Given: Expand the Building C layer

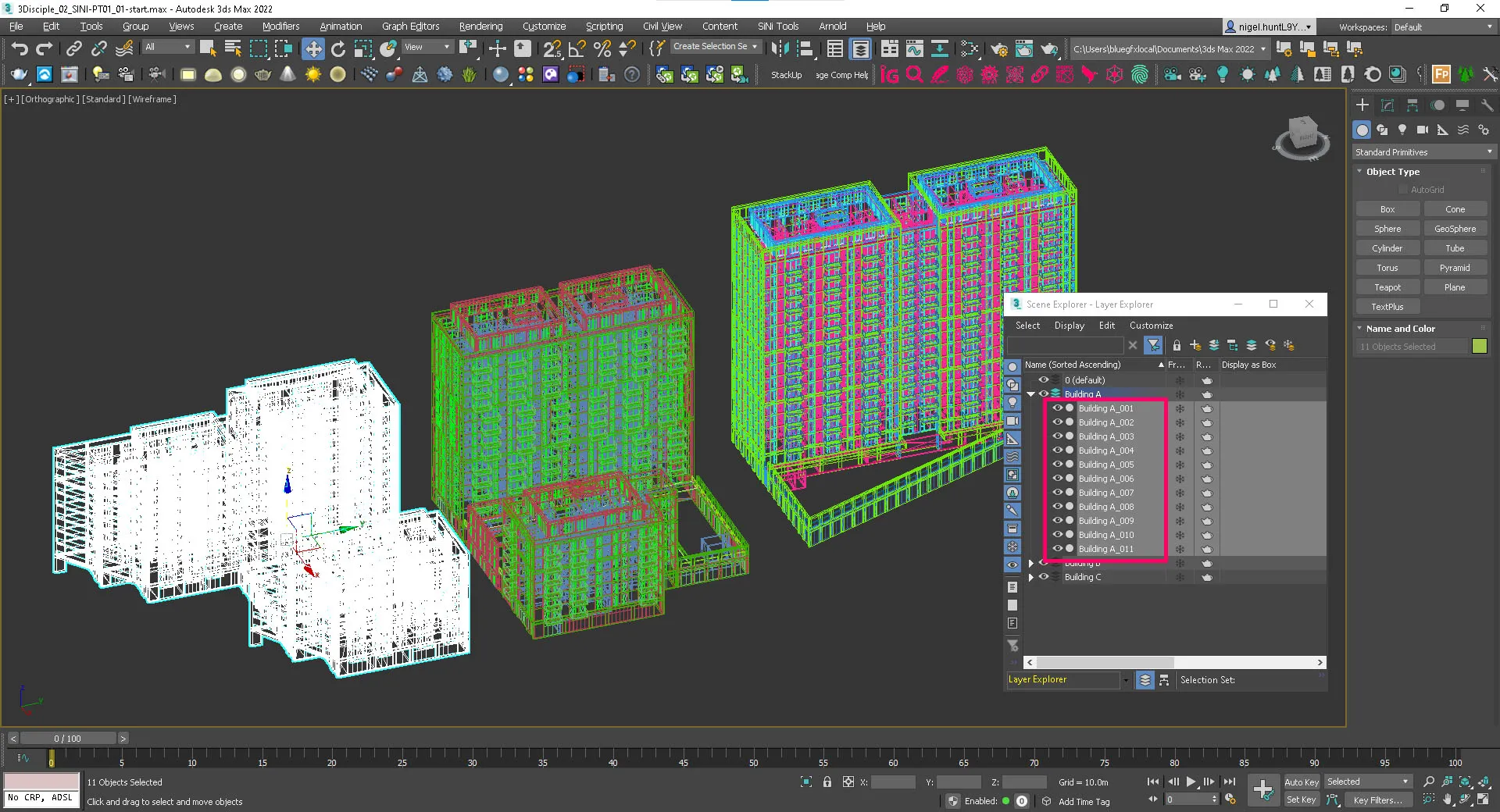Looking at the screenshot, I should [x=1031, y=577].
